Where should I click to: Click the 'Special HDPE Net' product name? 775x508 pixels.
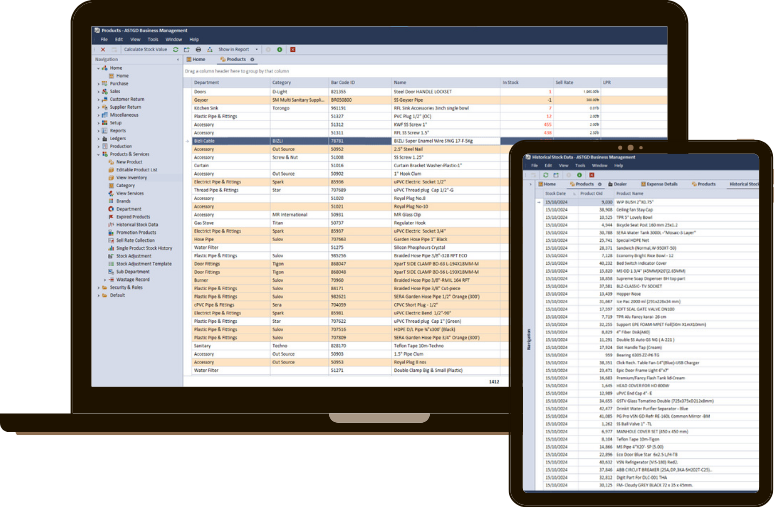click(x=633, y=240)
